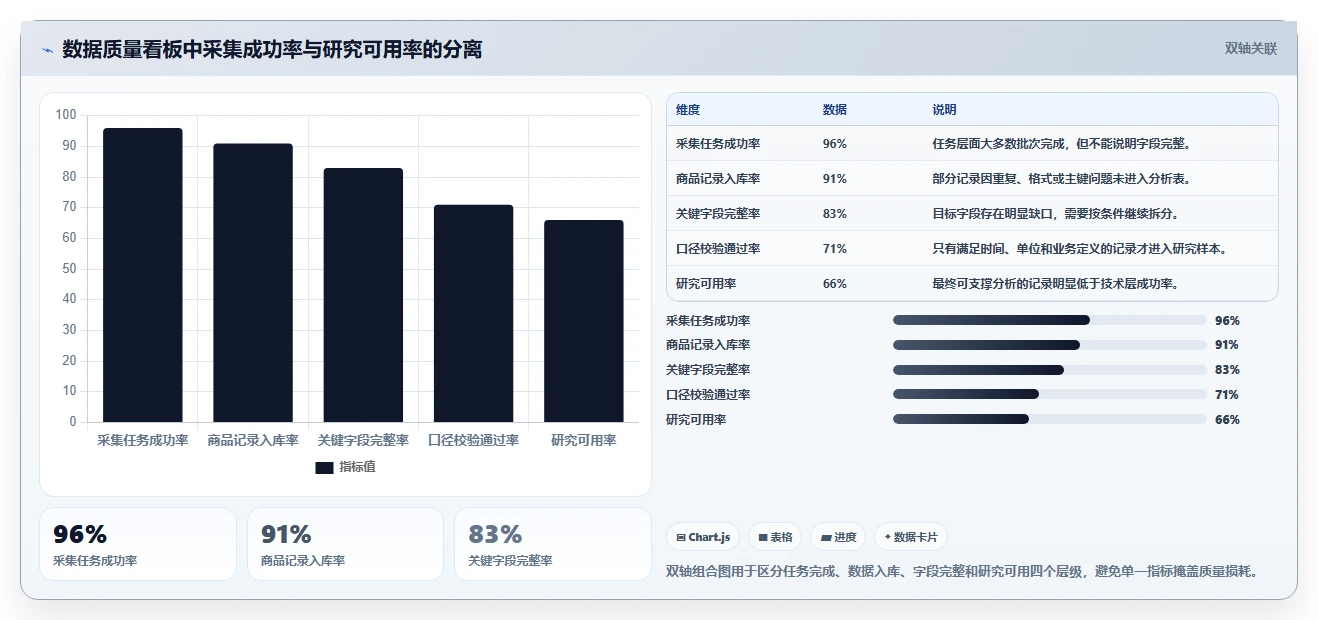Click the 96% 采集任务成功率 progress bar
Screen dimensions: 1318x620
tap(1050, 320)
